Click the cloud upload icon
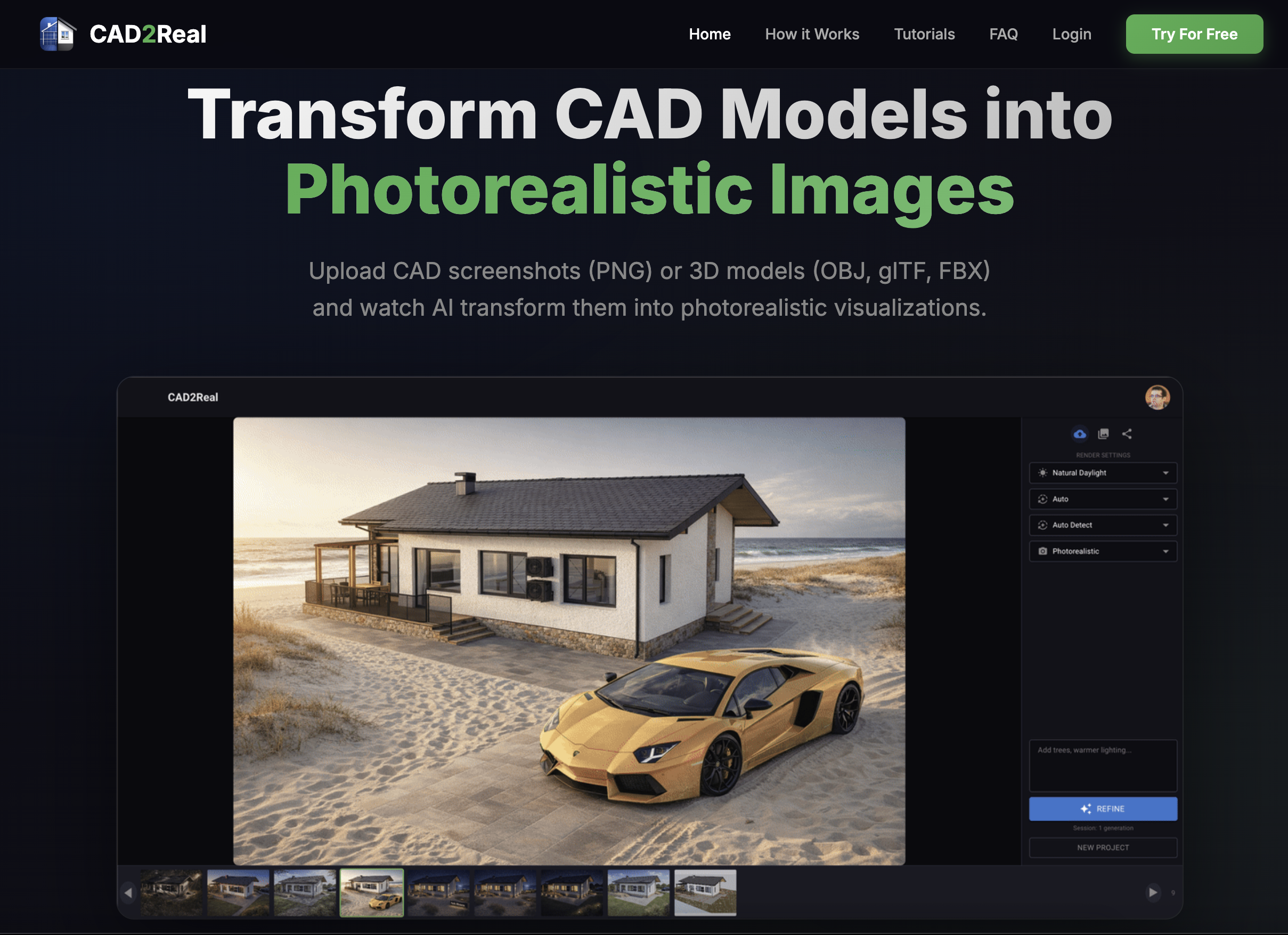Screen dimensions: 1288x935 pos(1080,434)
